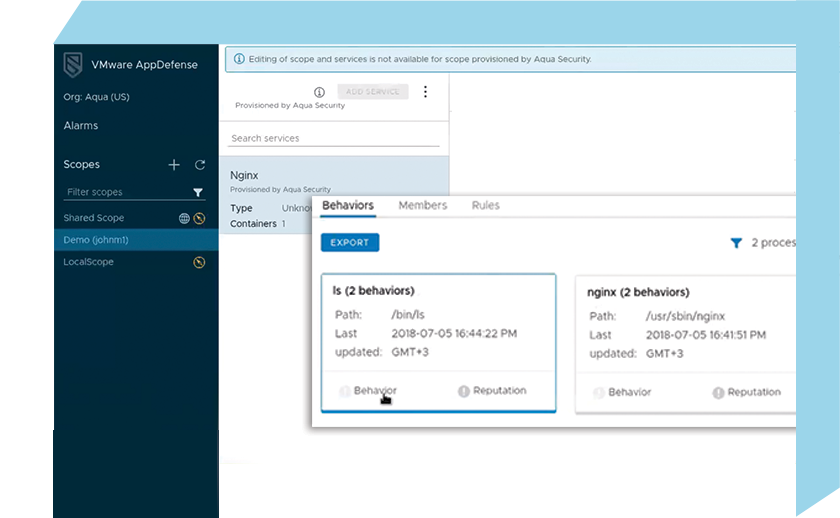Click Behavior link on nginx card
Screen dimensions: 840x518
(629, 392)
